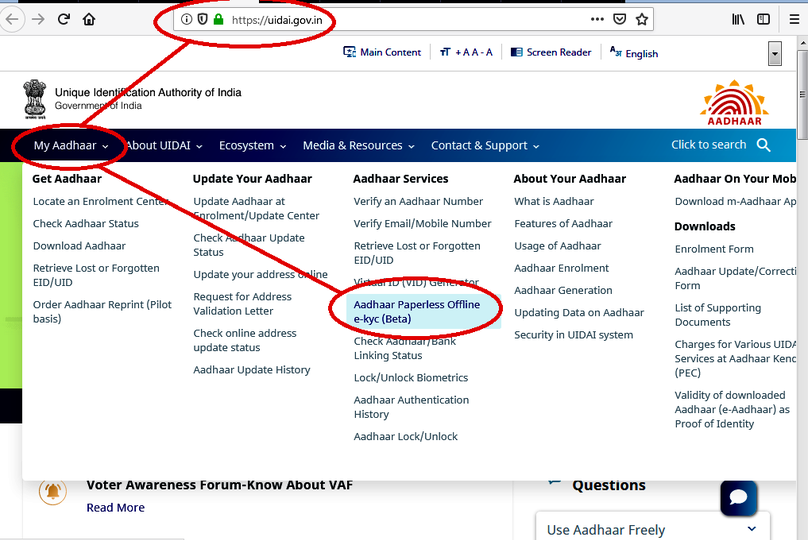Open the My Aadhaar menu
Image resolution: width=808 pixels, height=540 pixels.
[71, 146]
